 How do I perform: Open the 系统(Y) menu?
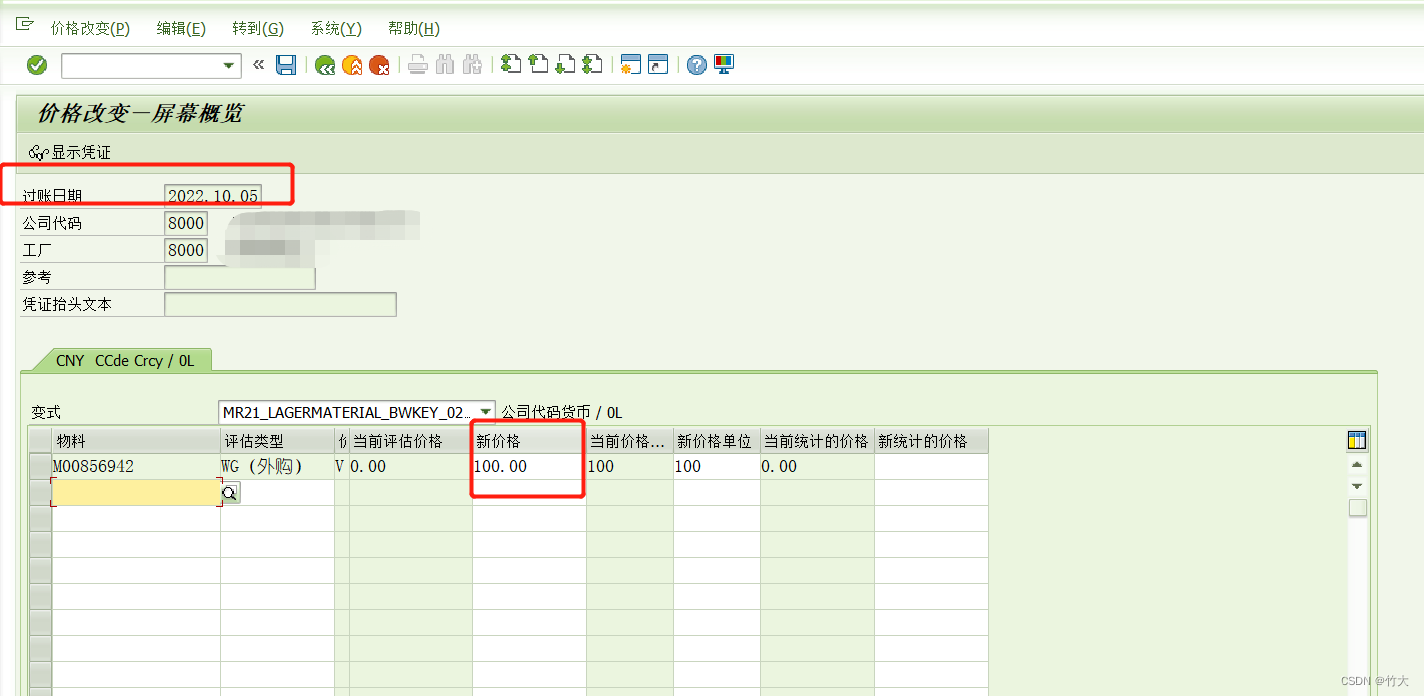[335, 28]
